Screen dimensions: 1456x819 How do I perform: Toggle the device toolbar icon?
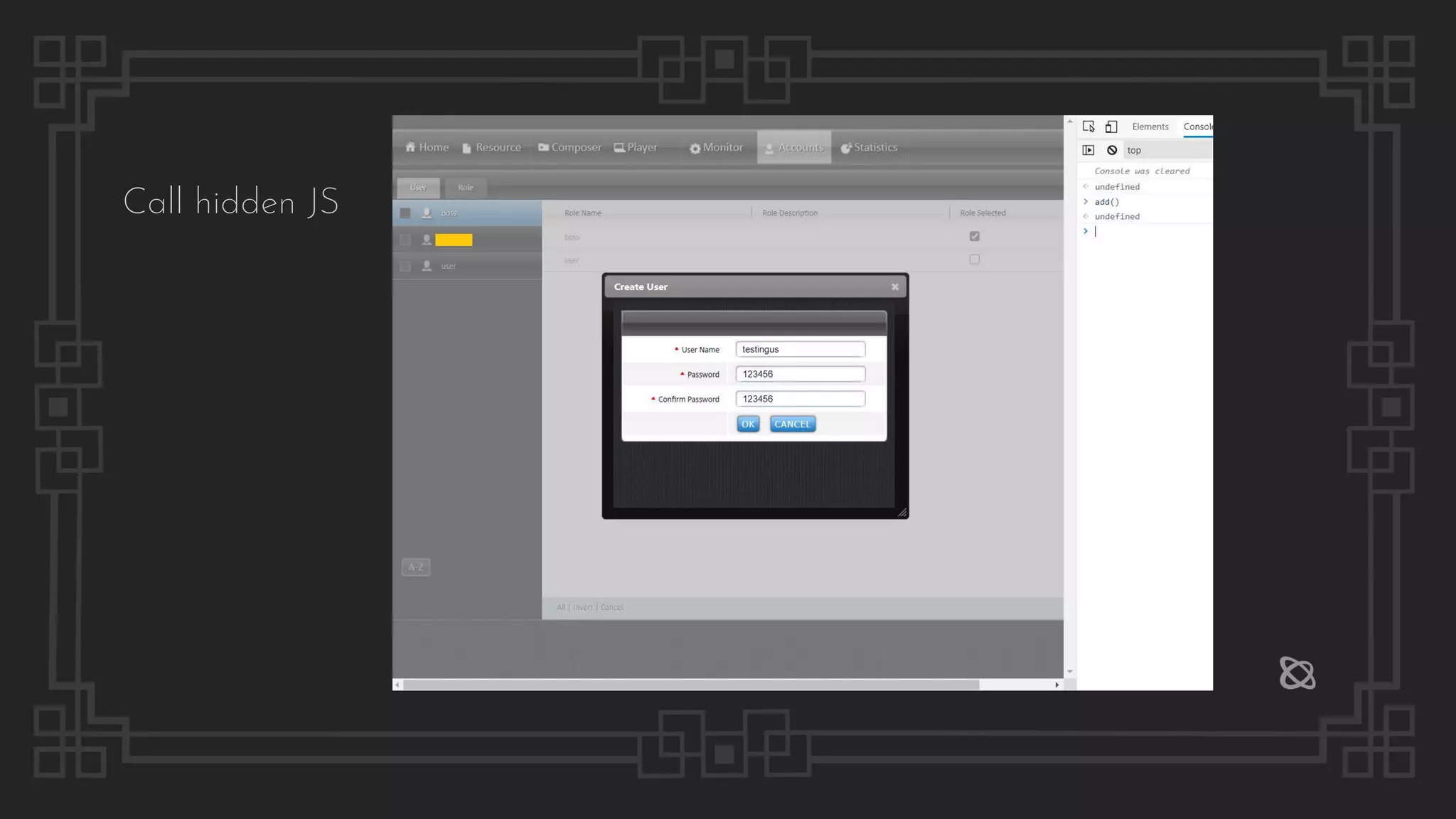point(1111,127)
